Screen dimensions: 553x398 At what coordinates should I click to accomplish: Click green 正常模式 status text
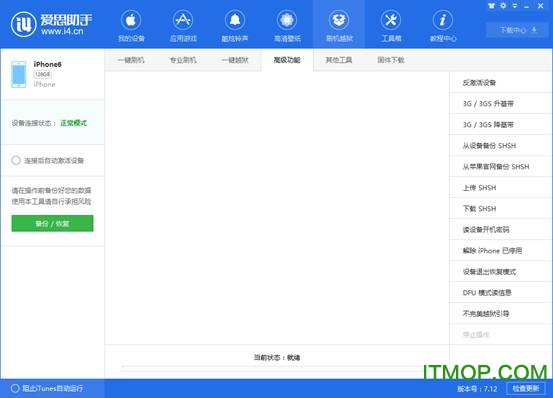pos(73,123)
